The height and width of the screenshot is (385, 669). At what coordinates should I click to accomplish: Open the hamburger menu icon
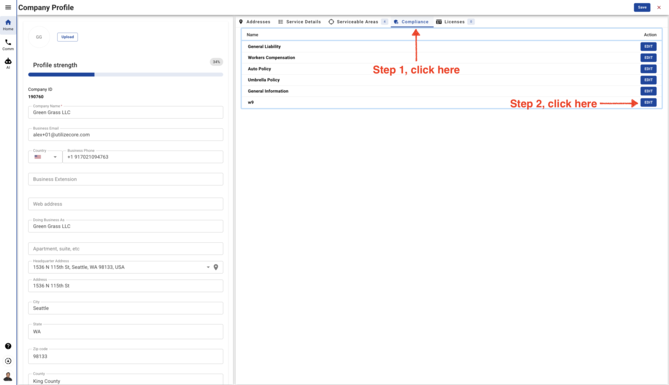[x=8, y=7]
